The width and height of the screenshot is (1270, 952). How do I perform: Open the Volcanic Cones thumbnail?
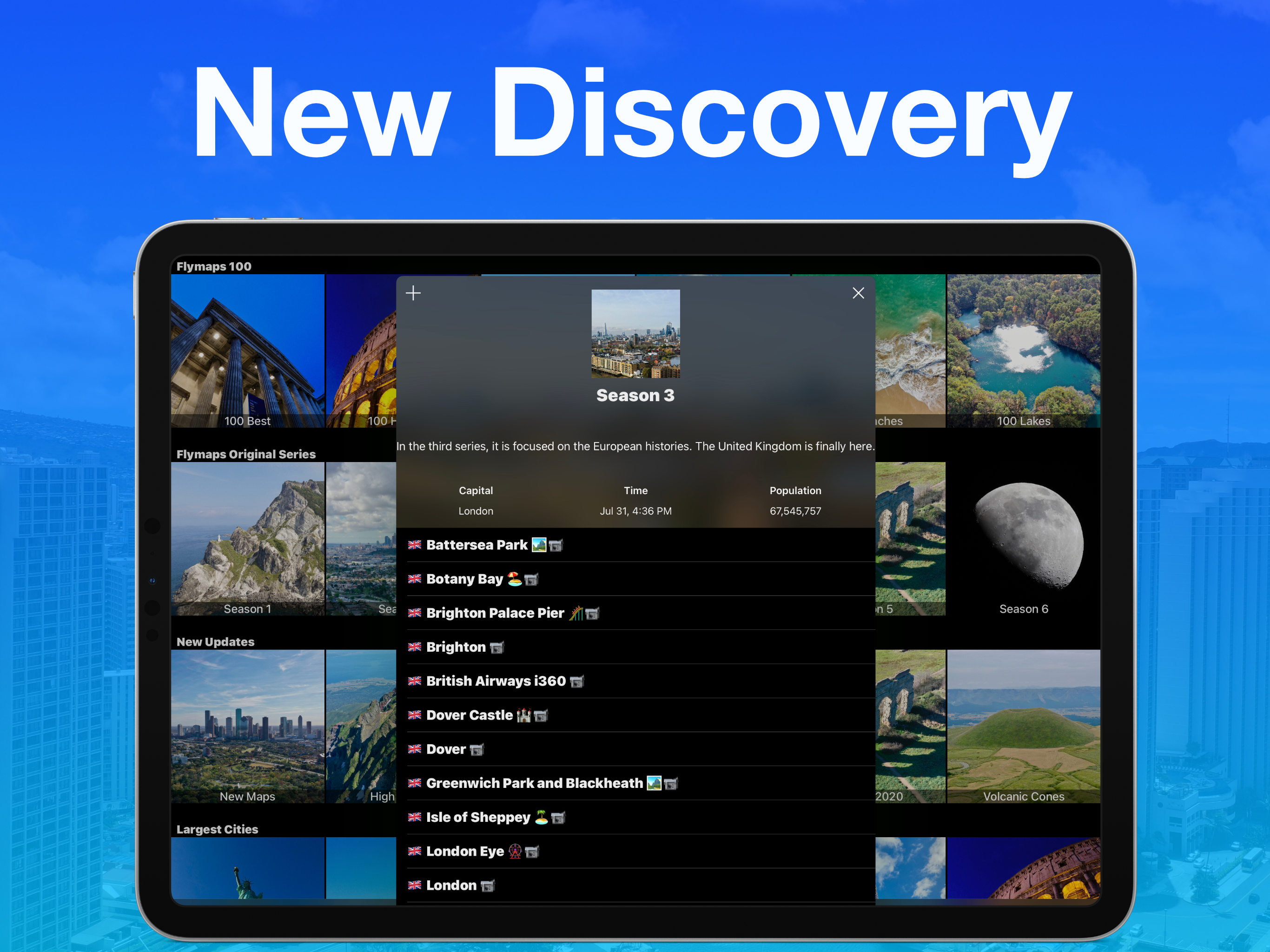point(1023,726)
